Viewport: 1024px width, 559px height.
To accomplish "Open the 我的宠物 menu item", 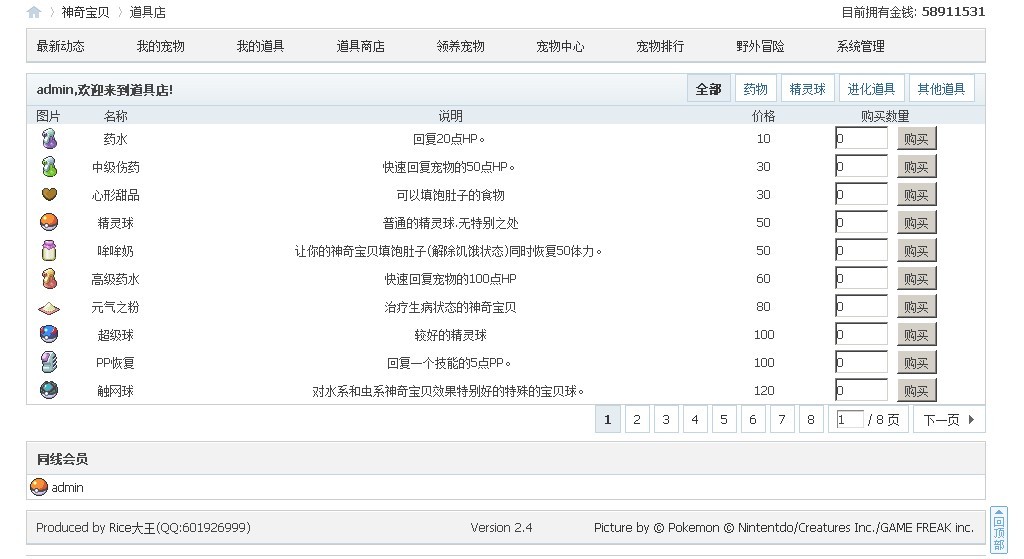I will tap(161, 46).
